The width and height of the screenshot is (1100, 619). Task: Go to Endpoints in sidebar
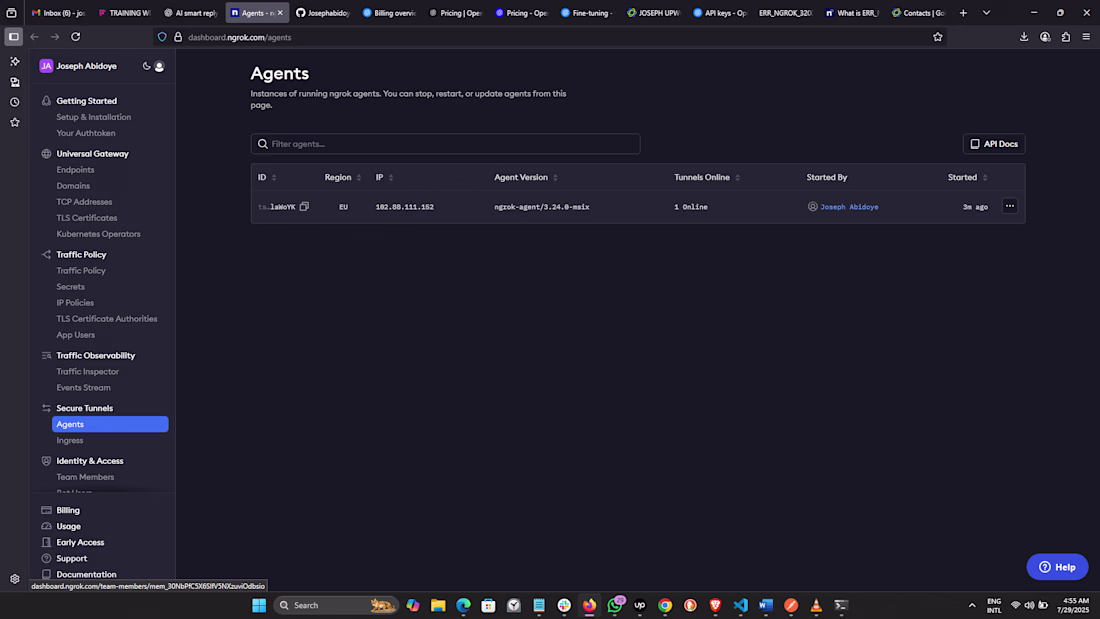75,170
